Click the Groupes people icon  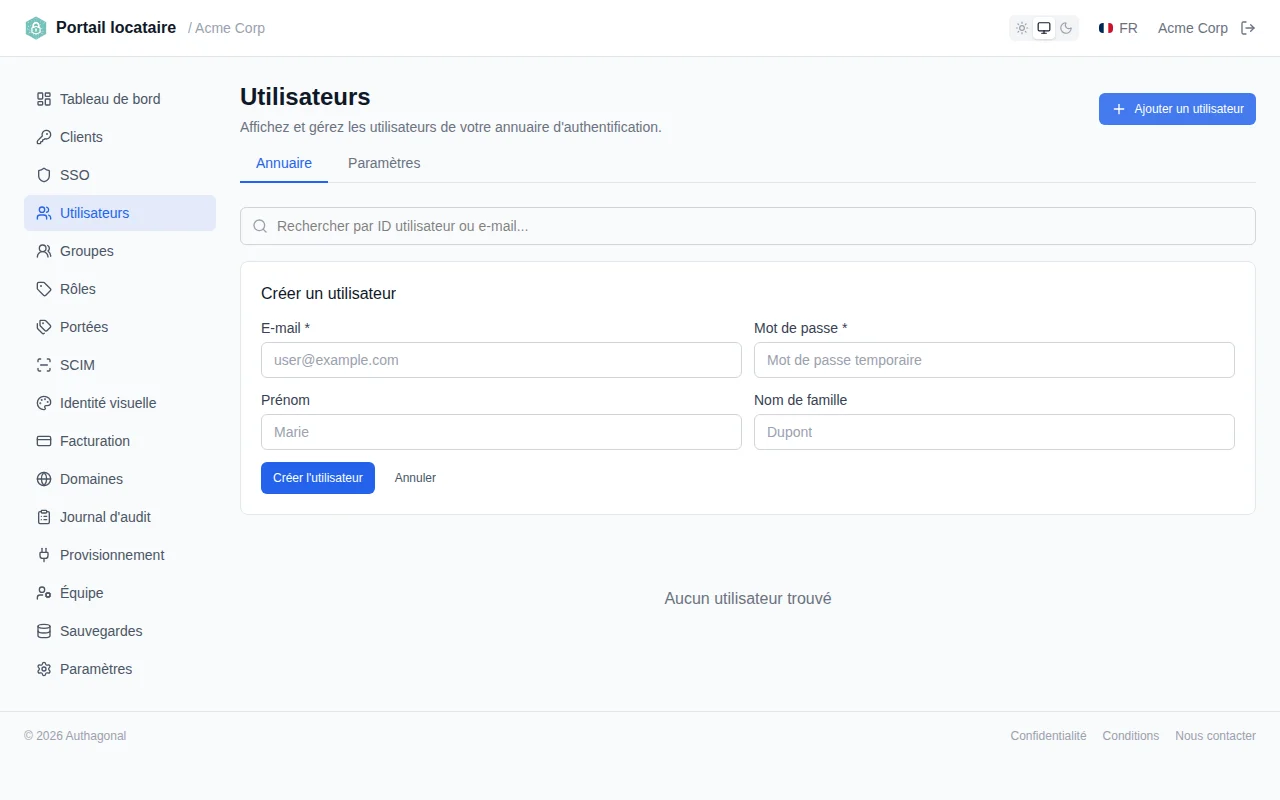pos(44,251)
